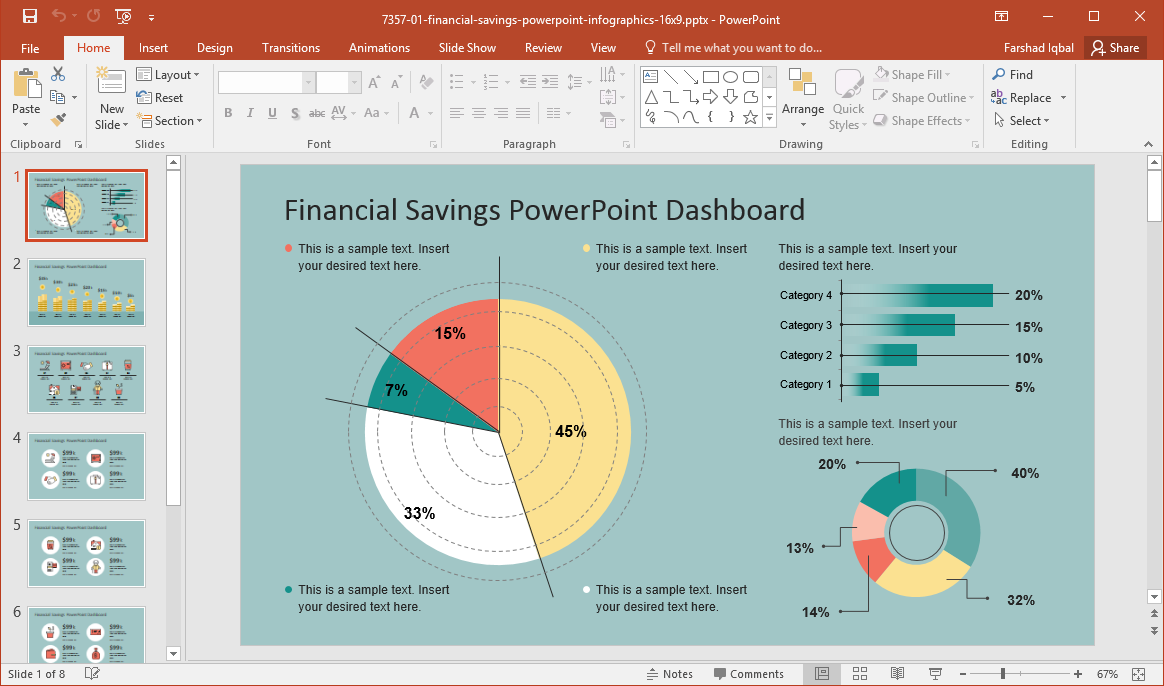Toggle Bold formatting
Screen dimensions: 1164x686
pos(228,113)
